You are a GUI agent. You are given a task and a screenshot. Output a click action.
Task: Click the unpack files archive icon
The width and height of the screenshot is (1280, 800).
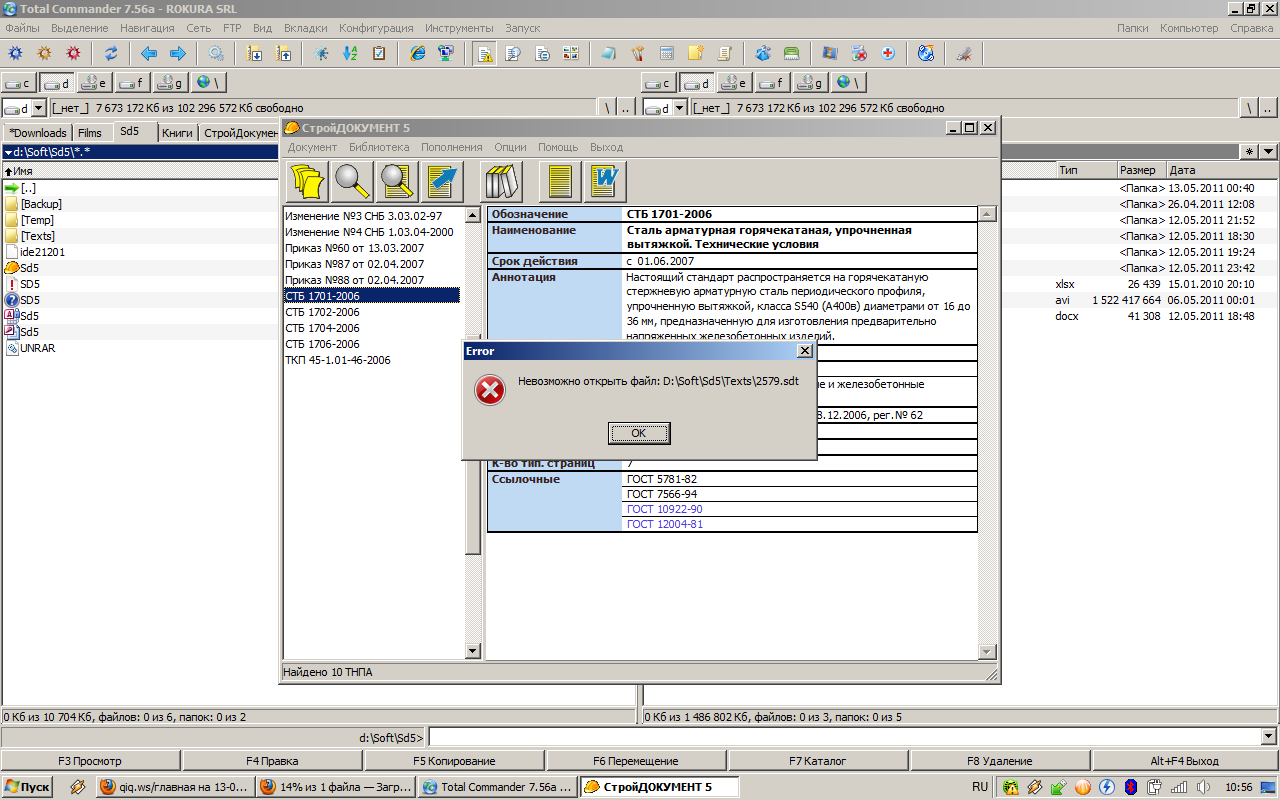[x=284, y=53]
